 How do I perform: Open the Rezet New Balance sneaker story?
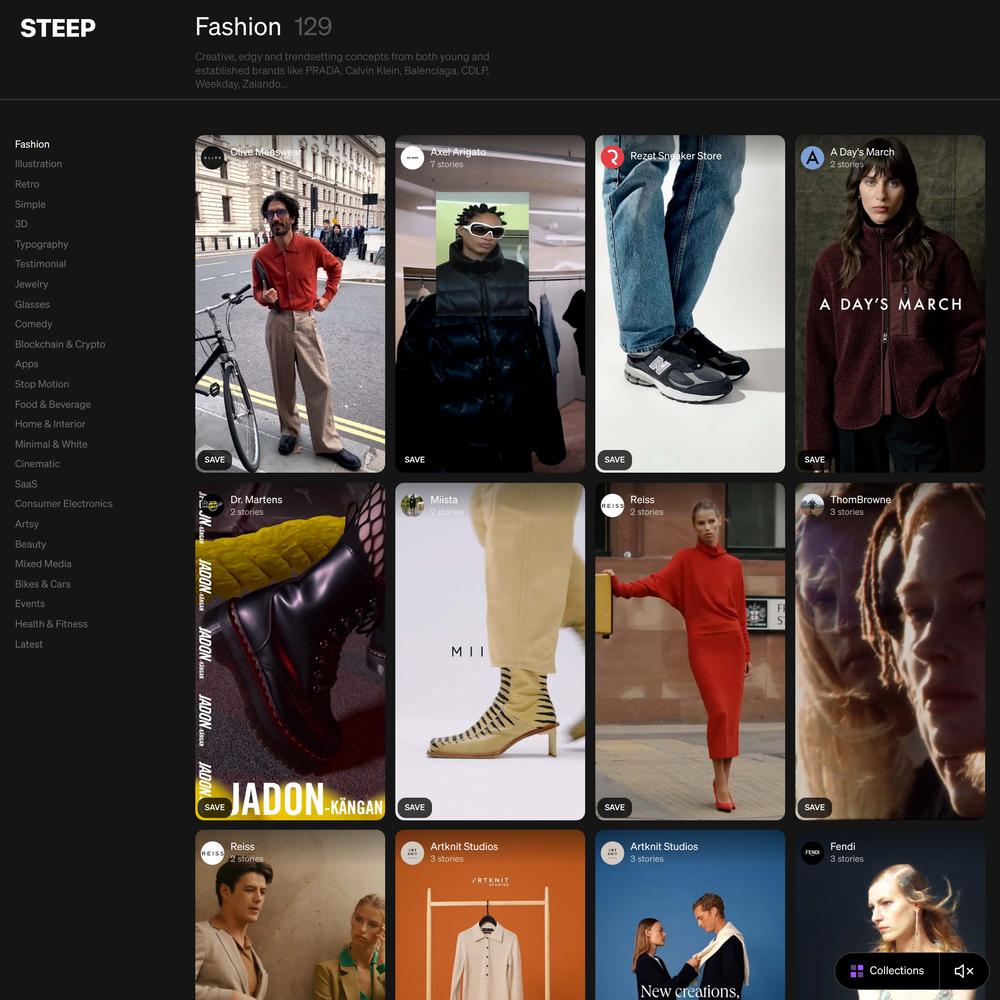[690, 304]
